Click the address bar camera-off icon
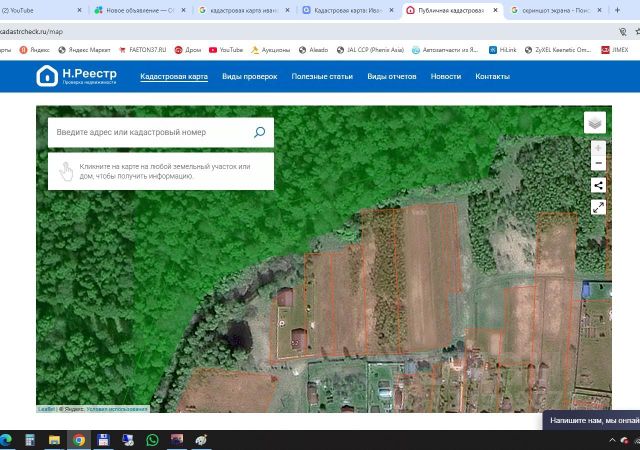Viewport: 640px width, 450px height. [x=623, y=31]
